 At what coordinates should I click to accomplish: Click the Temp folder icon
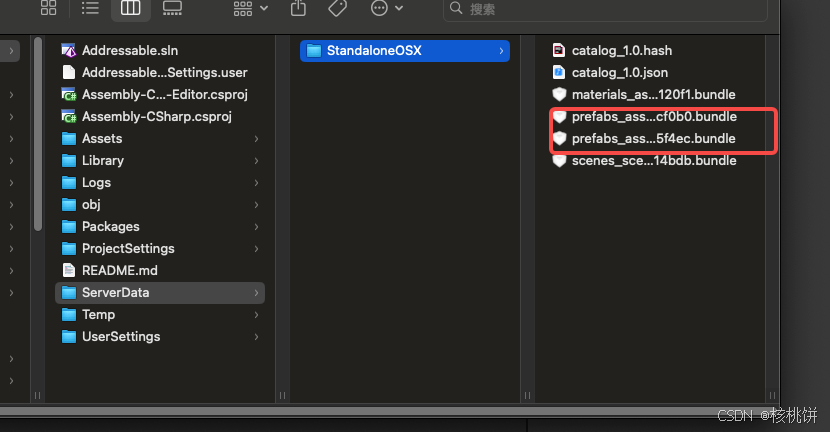[69, 314]
